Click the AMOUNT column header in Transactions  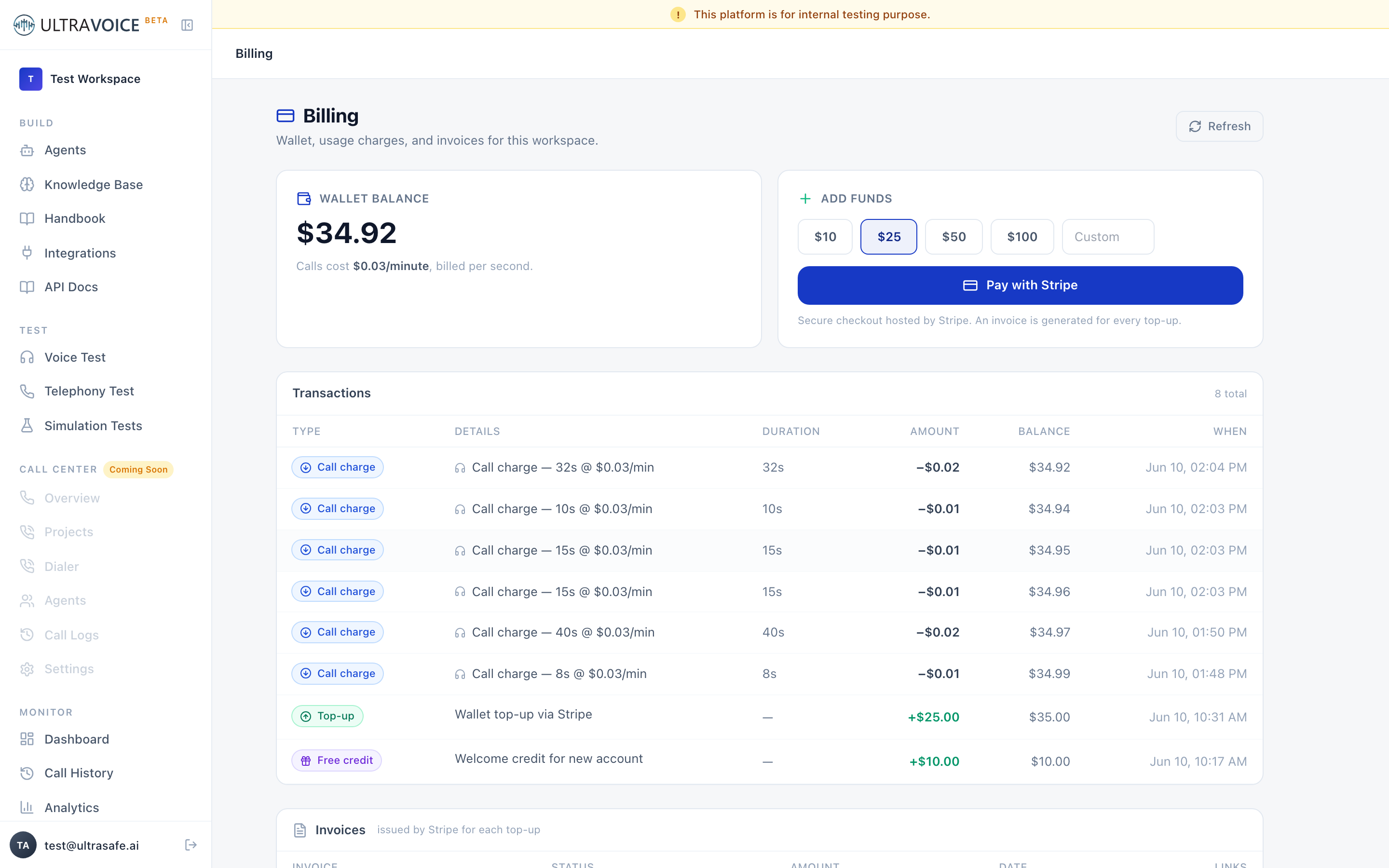pyautogui.click(x=934, y=431)
